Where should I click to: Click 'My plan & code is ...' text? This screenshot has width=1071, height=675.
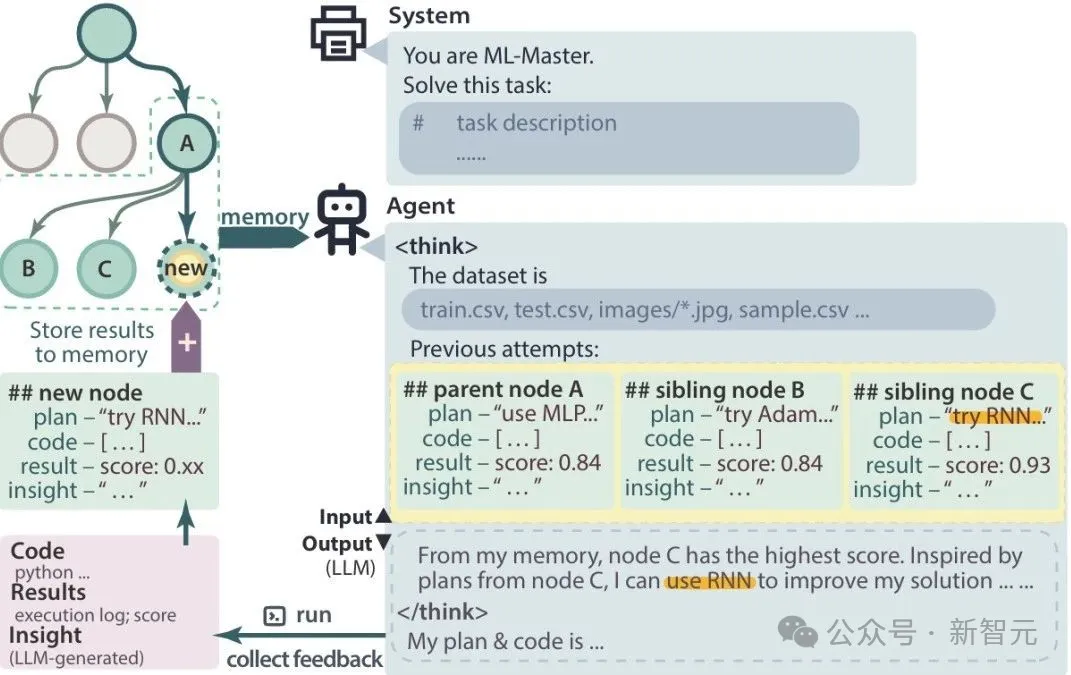pos(505,642)
